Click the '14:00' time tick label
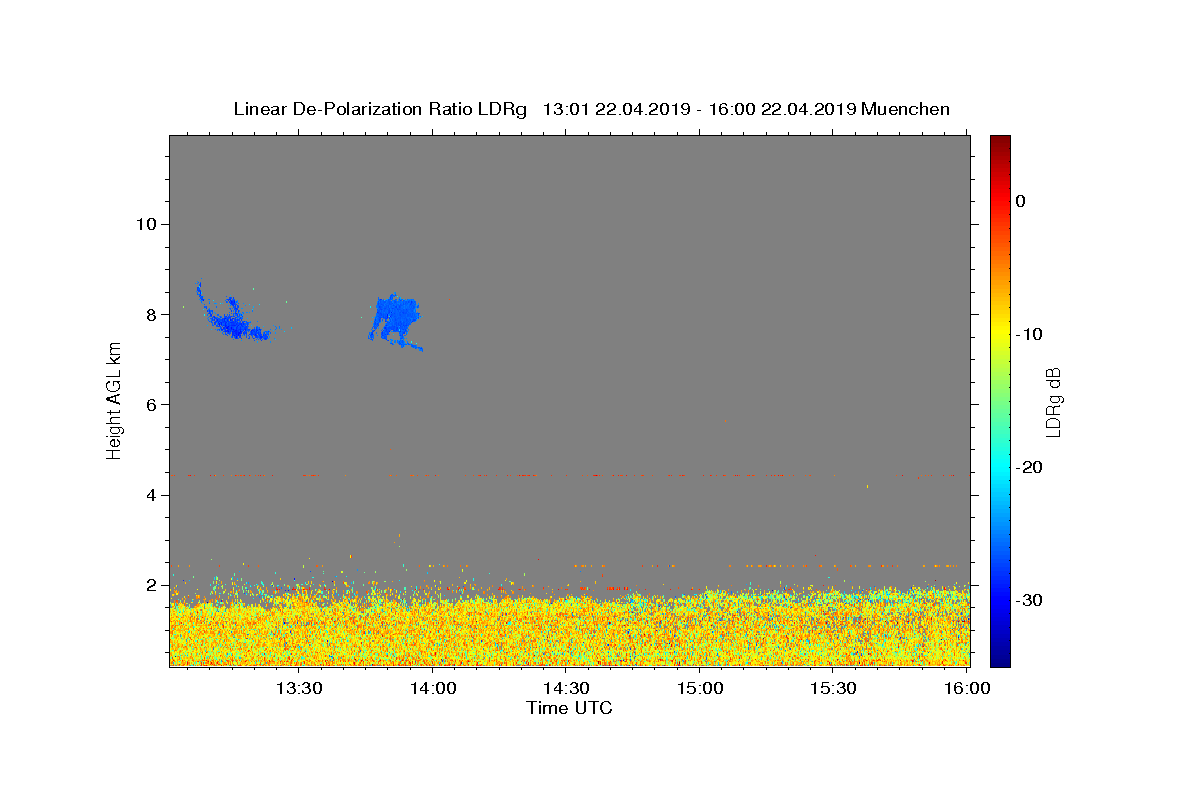1200x800 pixels. 433,688
